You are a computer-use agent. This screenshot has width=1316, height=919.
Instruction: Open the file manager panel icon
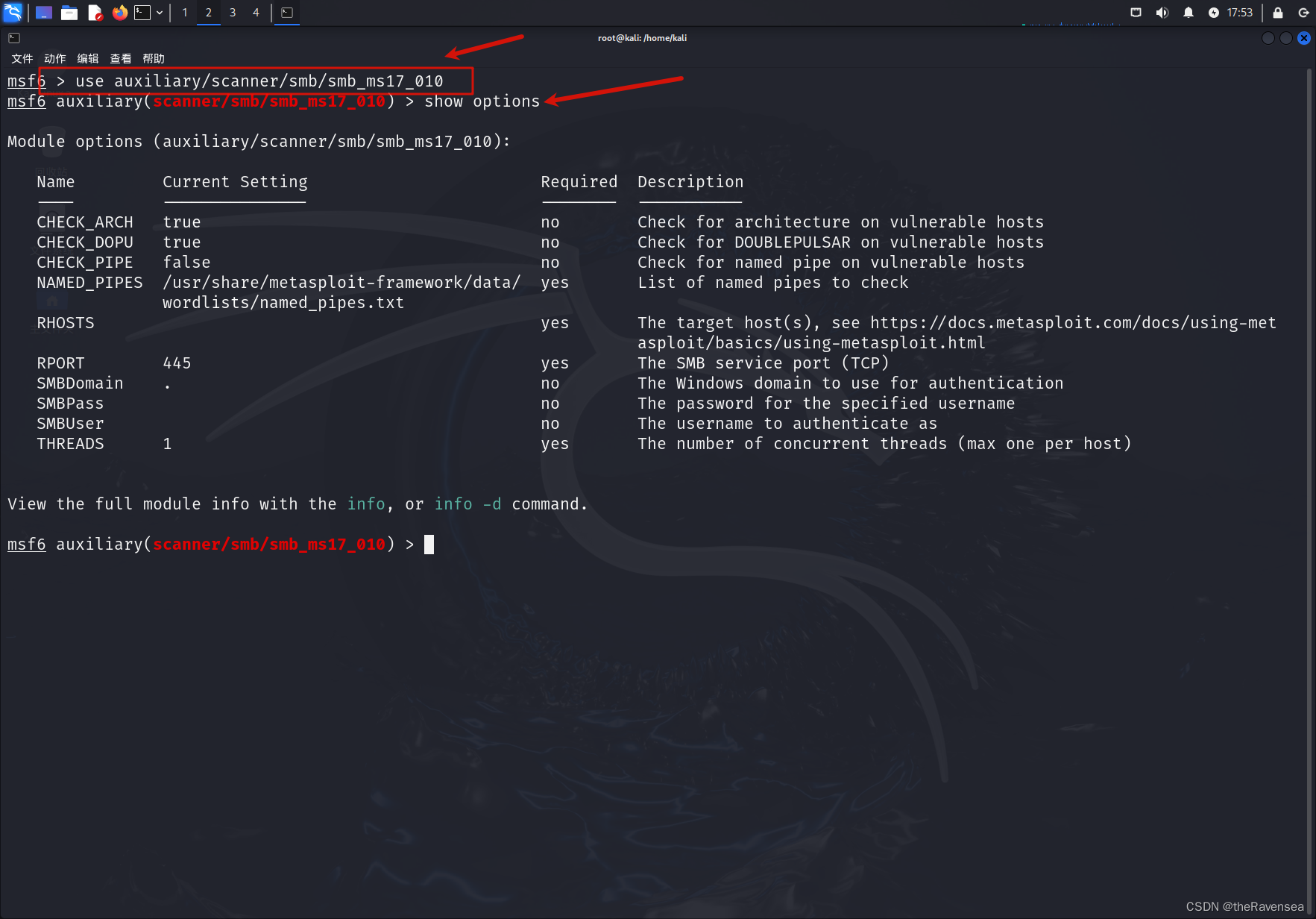click(69, 13)
